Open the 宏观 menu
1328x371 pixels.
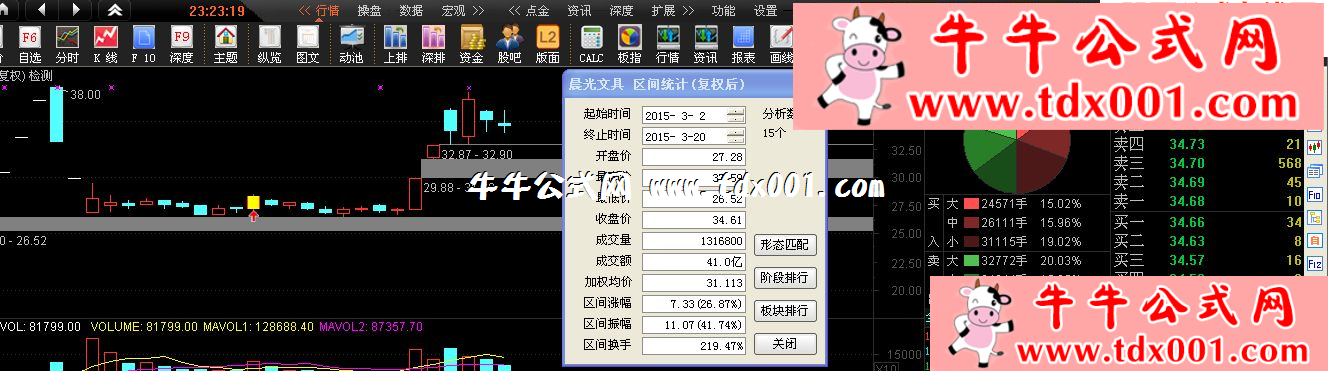[x=453, y=11]
